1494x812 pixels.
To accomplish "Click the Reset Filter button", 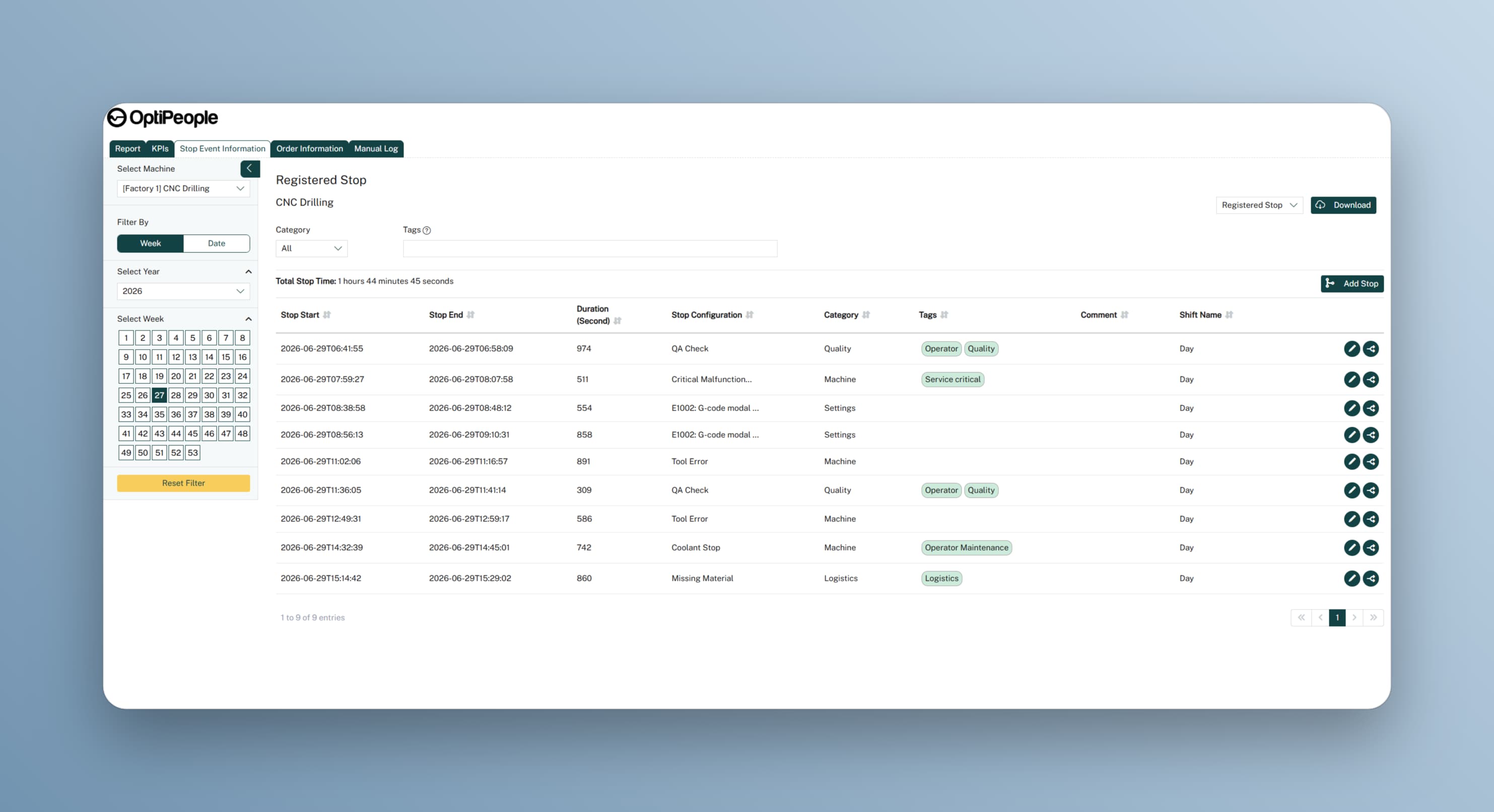I will tap(183, 483).
